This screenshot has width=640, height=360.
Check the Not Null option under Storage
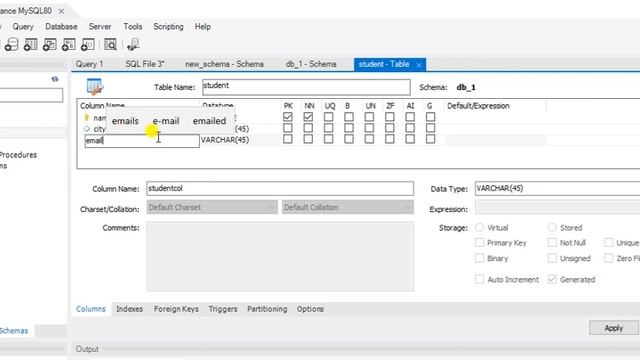click(552, 243)
